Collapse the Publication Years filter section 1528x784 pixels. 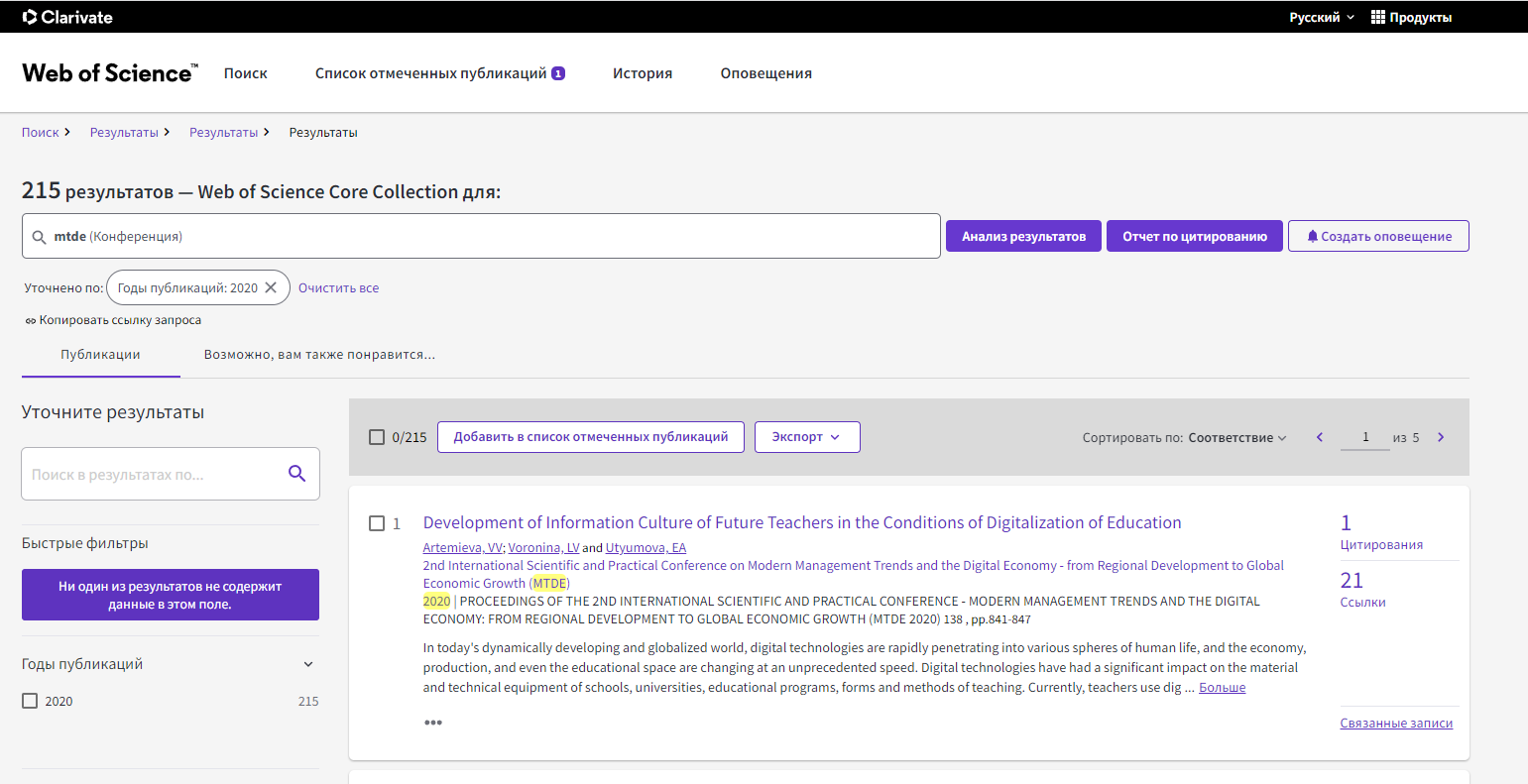click(308, 664)
